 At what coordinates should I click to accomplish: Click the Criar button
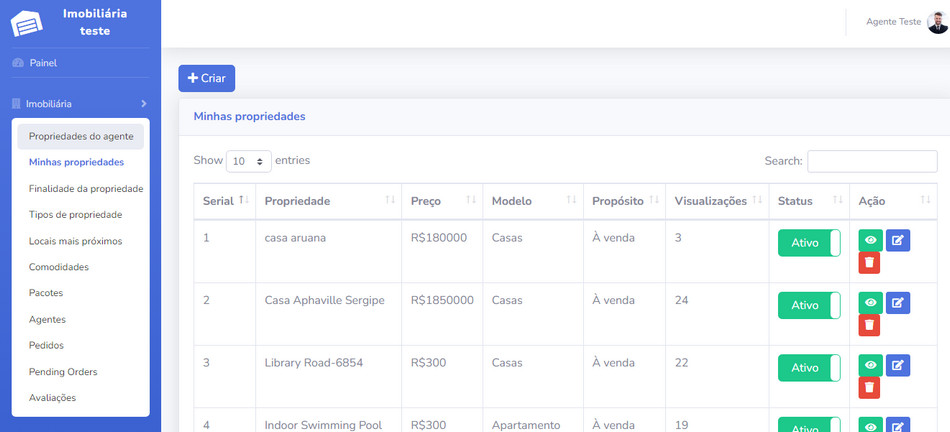(x=207, y=78)
